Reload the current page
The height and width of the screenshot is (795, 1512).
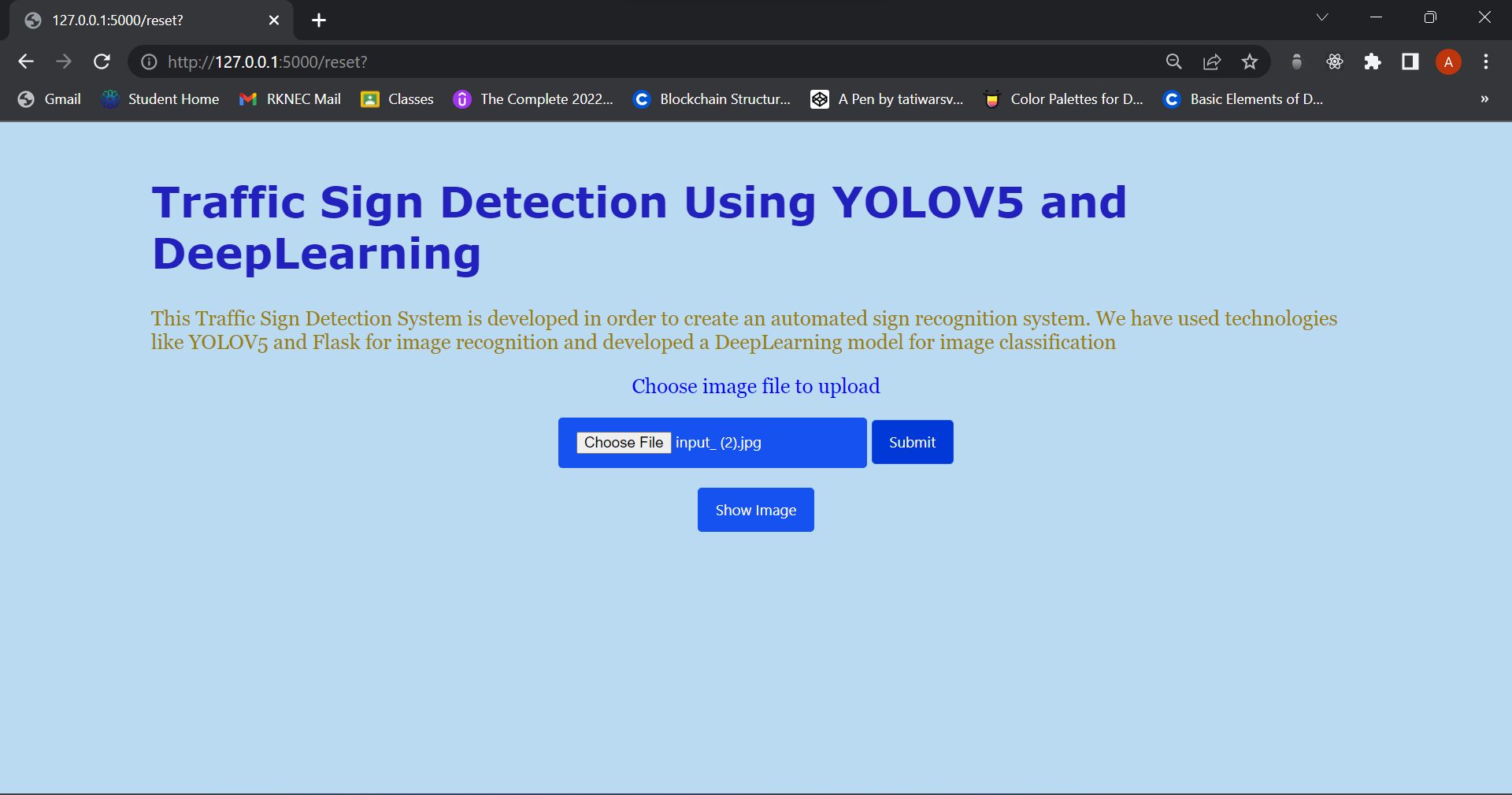point(102,61)
